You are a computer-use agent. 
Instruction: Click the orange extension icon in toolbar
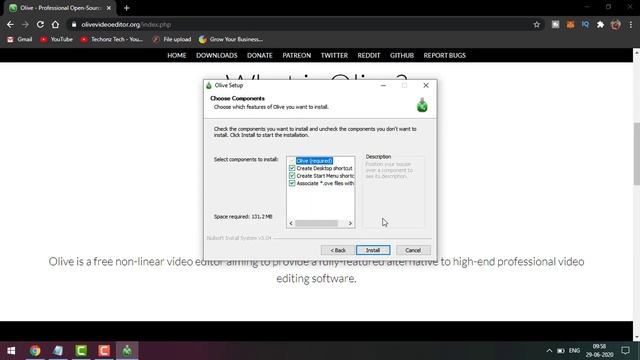click(x=570, y=24)
